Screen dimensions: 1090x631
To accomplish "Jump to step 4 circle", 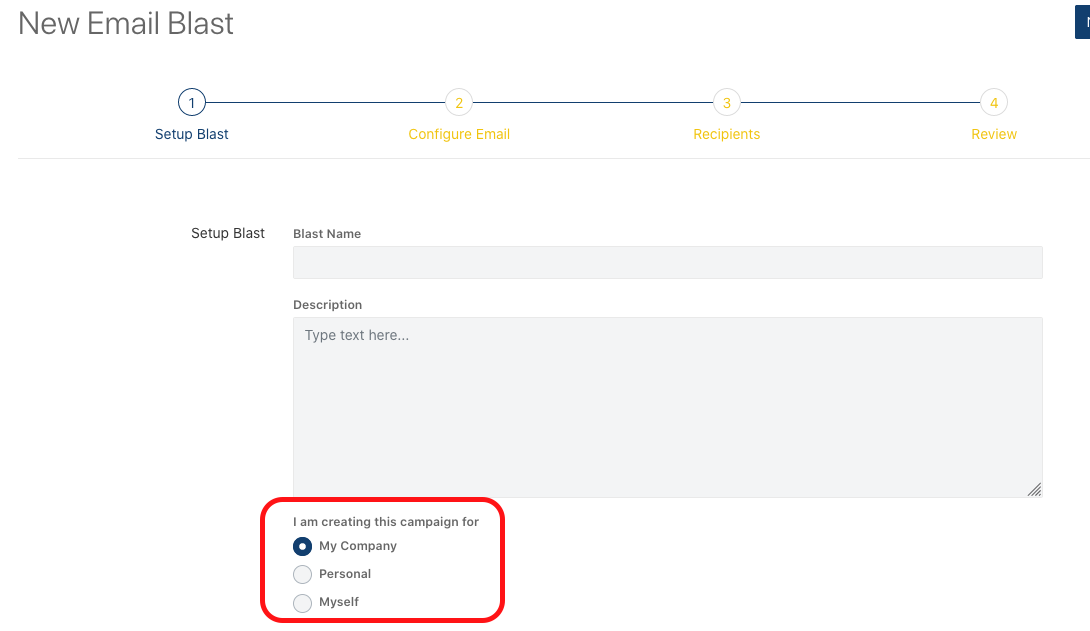I will (x=994, y=103).
